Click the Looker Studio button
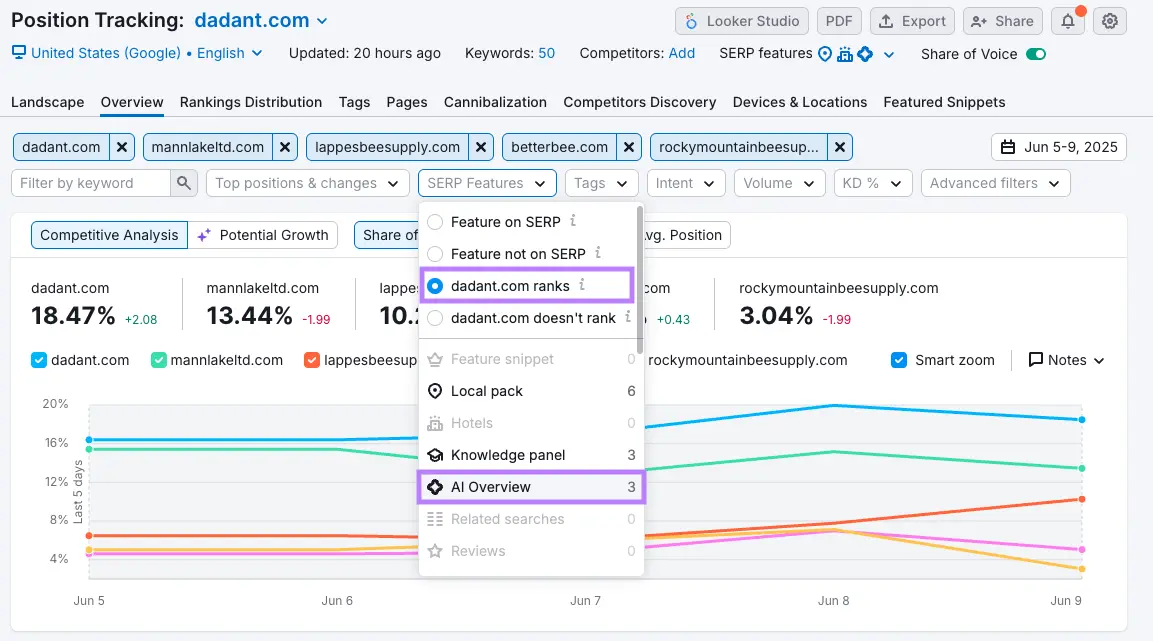The width and height of the screenshot is (1153, 641). click(741, 20)
